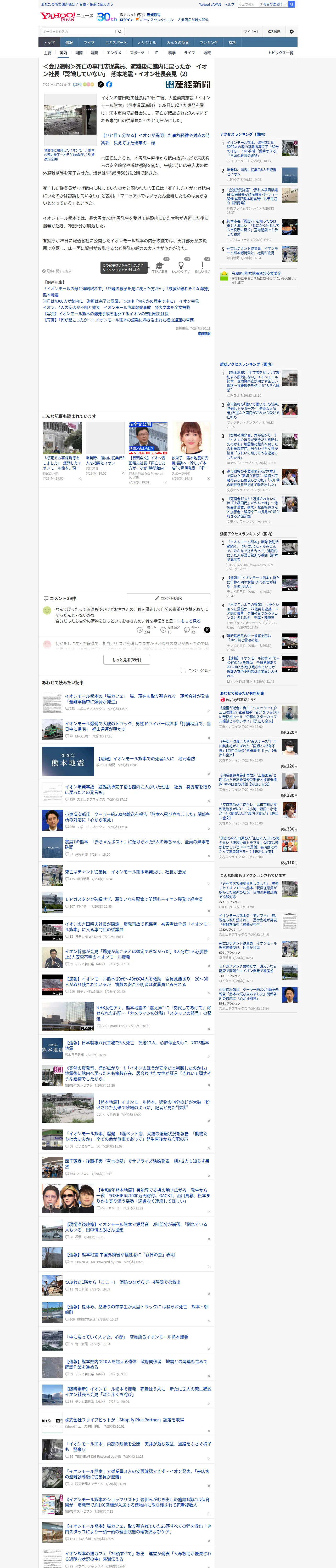336x1568 pixels.
Task: Share article on X (Twitter) icon
Action: pos(101,85)
